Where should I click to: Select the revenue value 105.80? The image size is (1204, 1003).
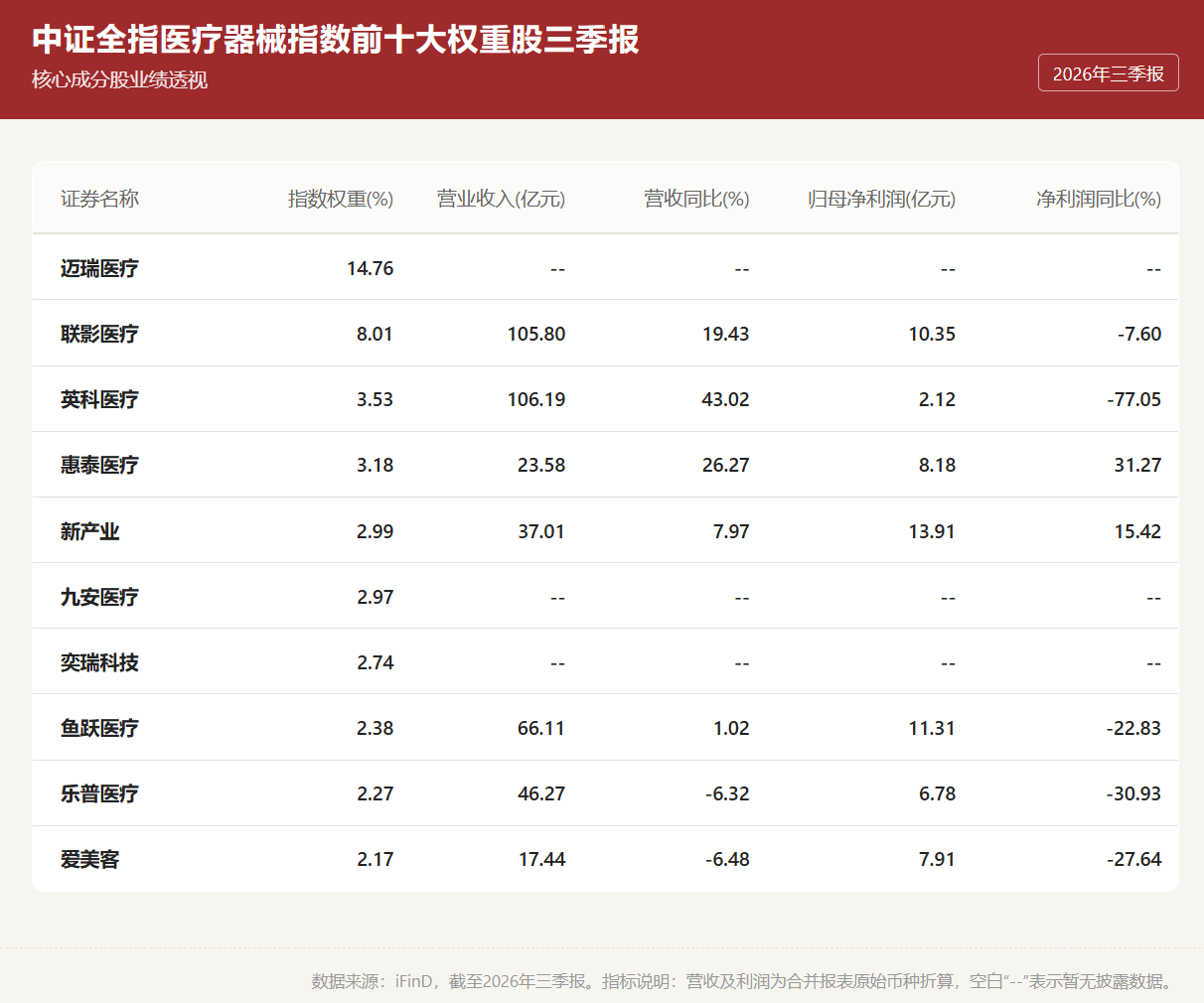tap(536, 334)
